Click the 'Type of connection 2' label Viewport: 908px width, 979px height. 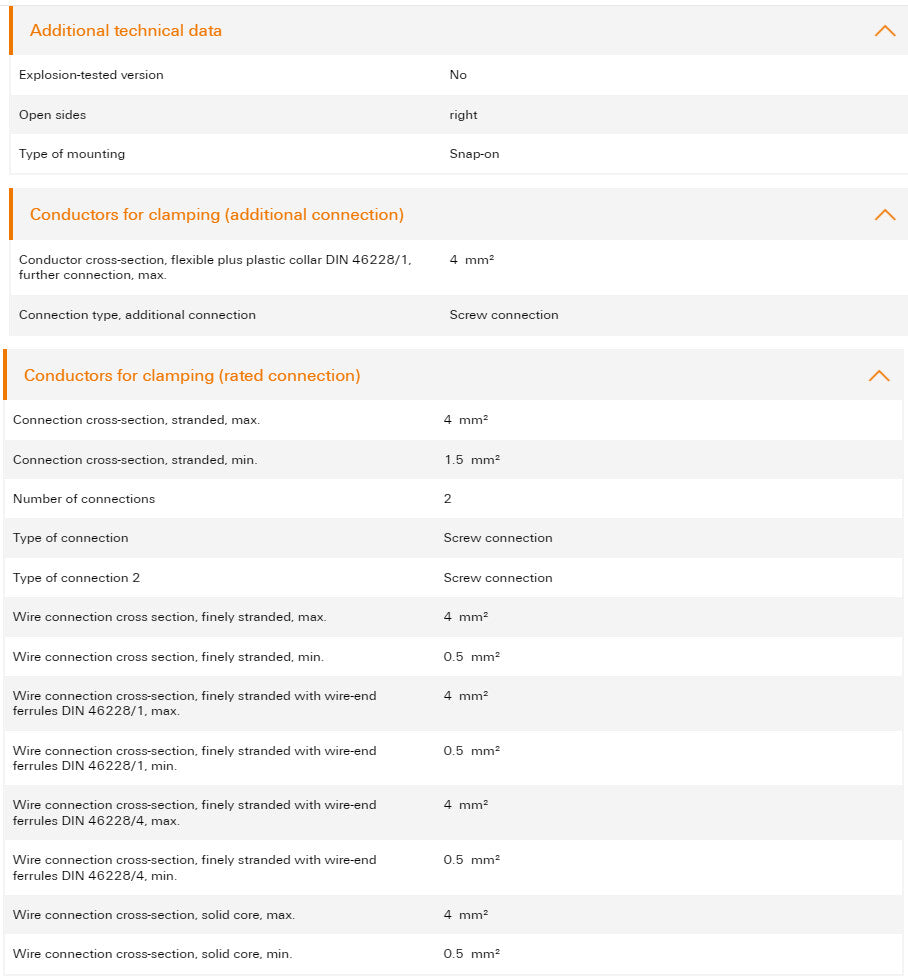click(x=77, y=578)
